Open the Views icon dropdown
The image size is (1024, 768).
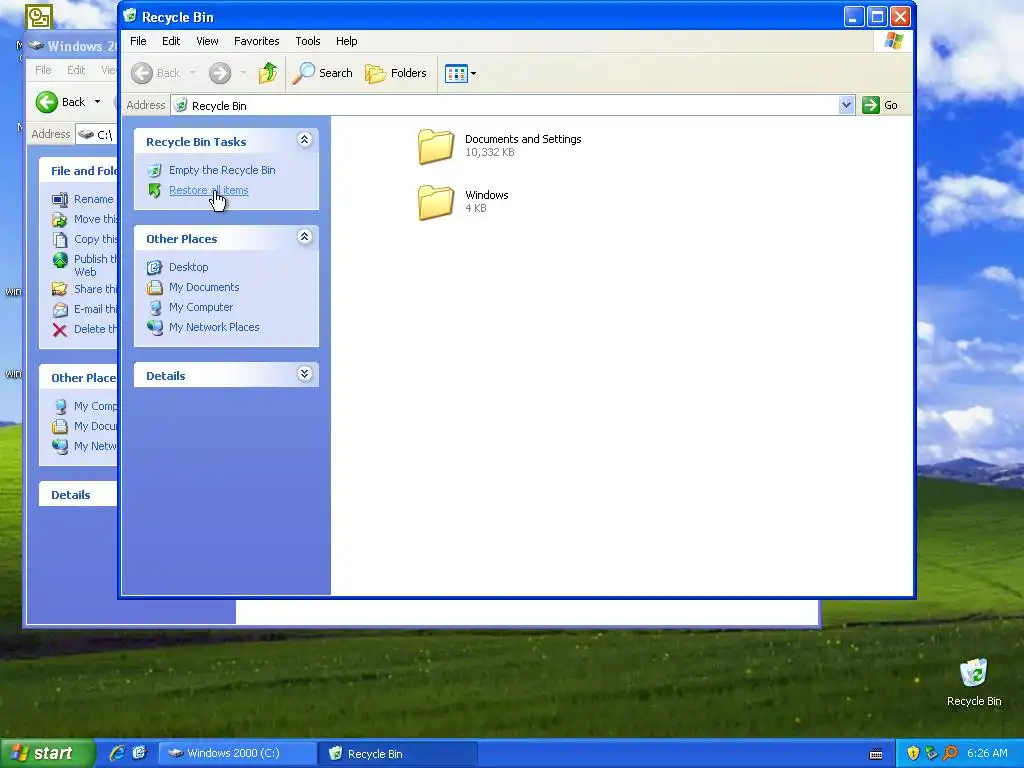point(460,73)
